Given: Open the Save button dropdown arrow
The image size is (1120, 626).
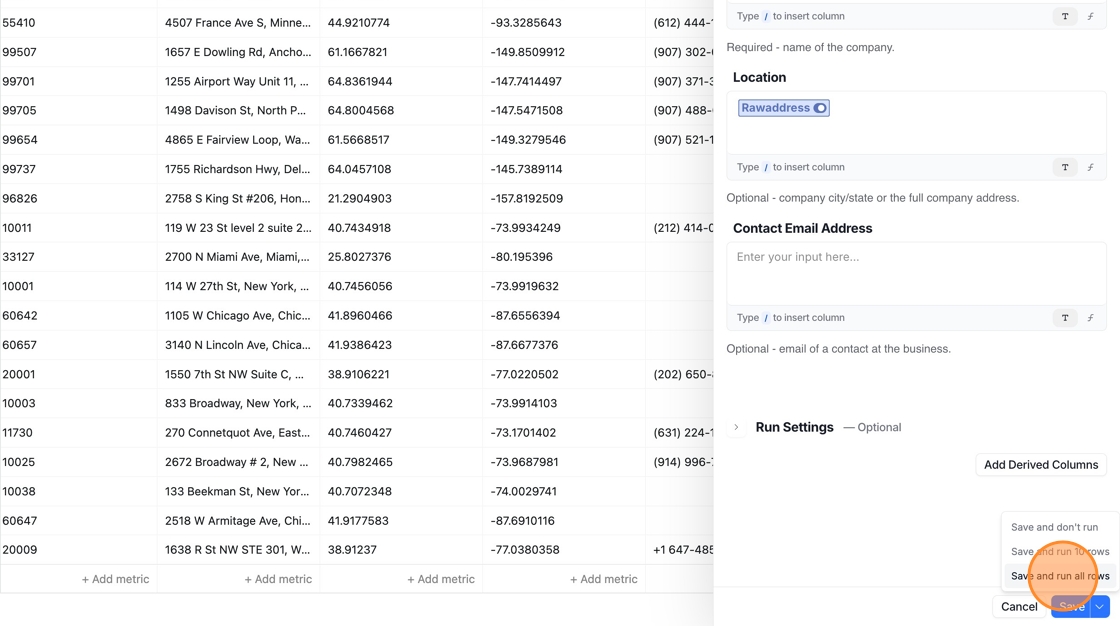Looking at the screenshot, I should (1100, 607).
